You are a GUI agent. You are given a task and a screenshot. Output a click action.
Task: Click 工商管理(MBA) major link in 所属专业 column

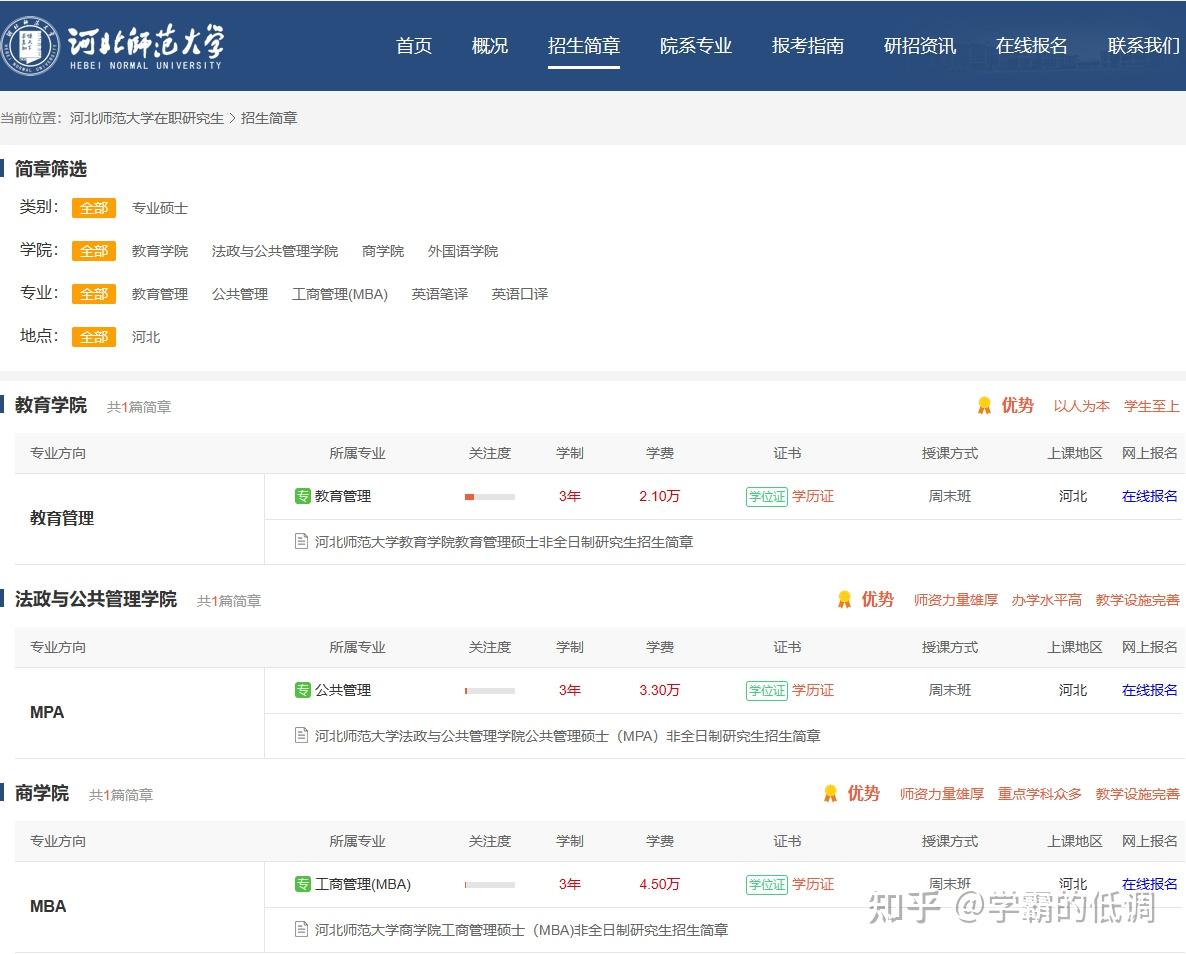point(362,884)
